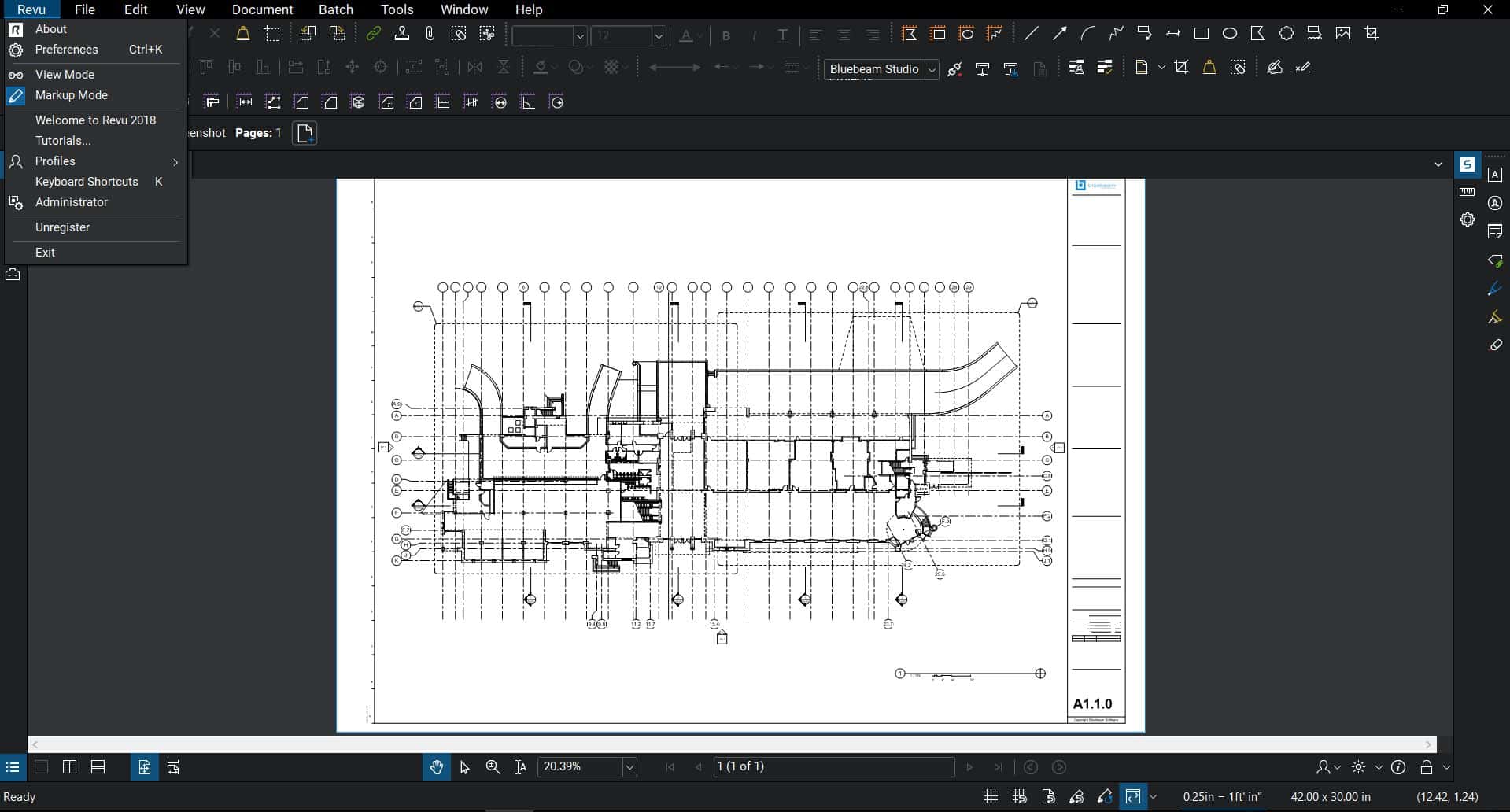Select the Arrow tool
The width and height of the screenshot is (1510, 812).
pos(1058,32)
